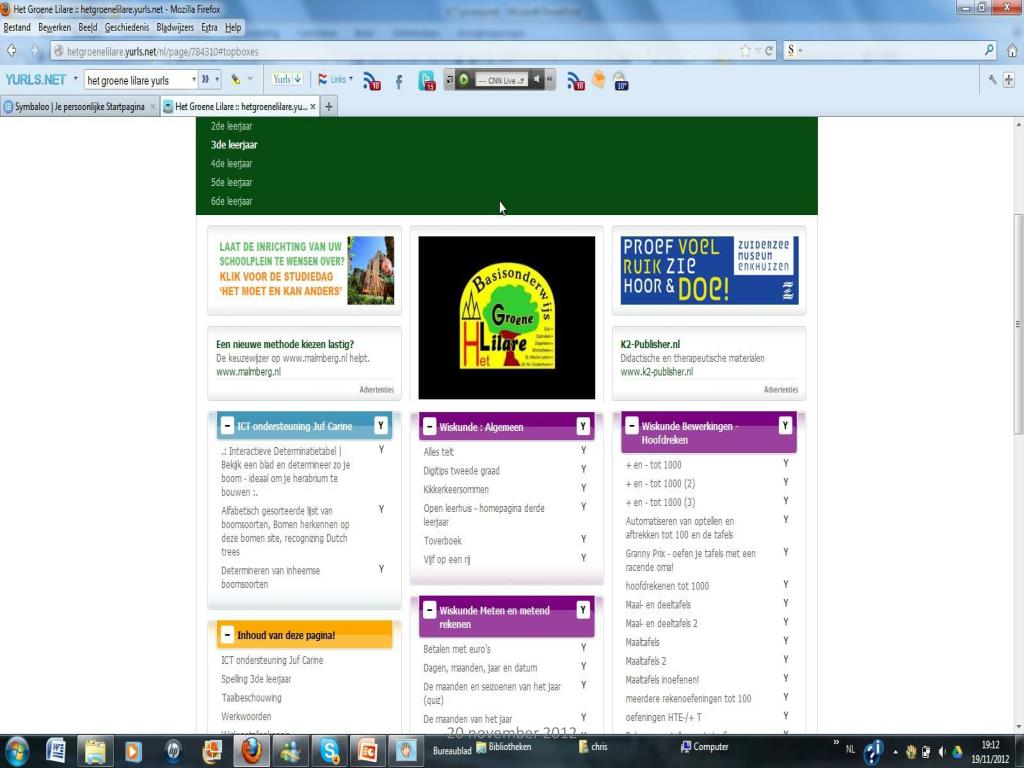
Task: Open a new tab with plus button
Action: pos(329,106)
